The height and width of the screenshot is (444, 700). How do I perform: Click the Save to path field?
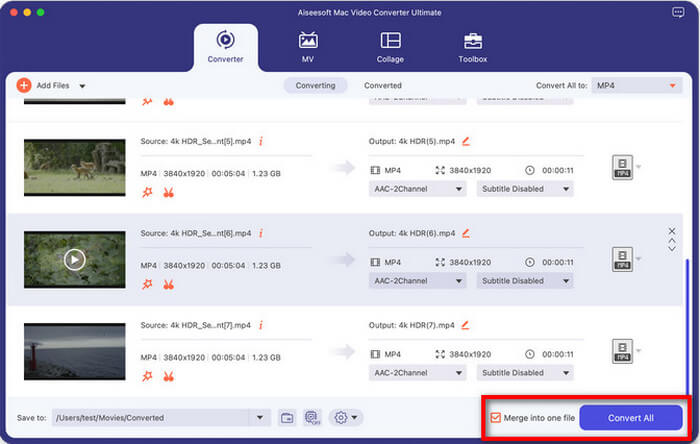tap(150, 418)
